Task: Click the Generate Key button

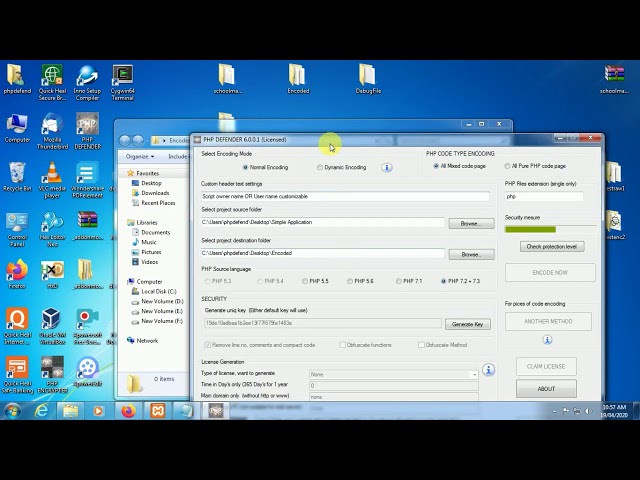Action: [x=468, y=324]
